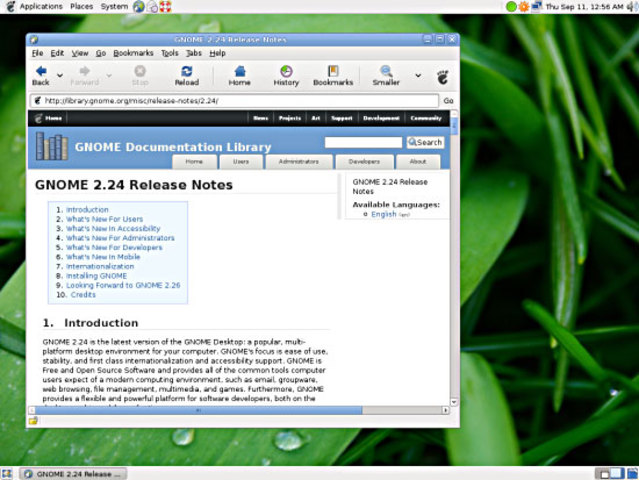Open the Tools menu
This screenshot has height=480, width=639.
[x=170, y=53]
